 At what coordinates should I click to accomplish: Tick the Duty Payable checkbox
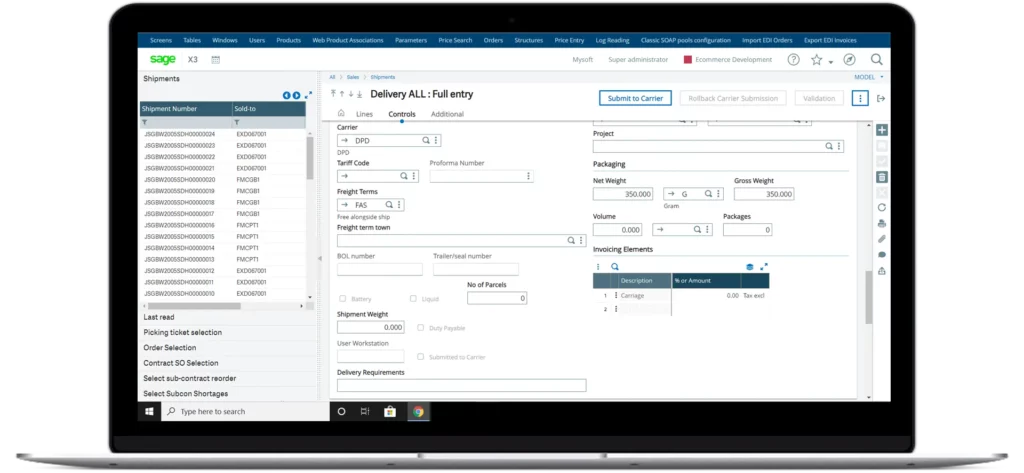[421, 327]
